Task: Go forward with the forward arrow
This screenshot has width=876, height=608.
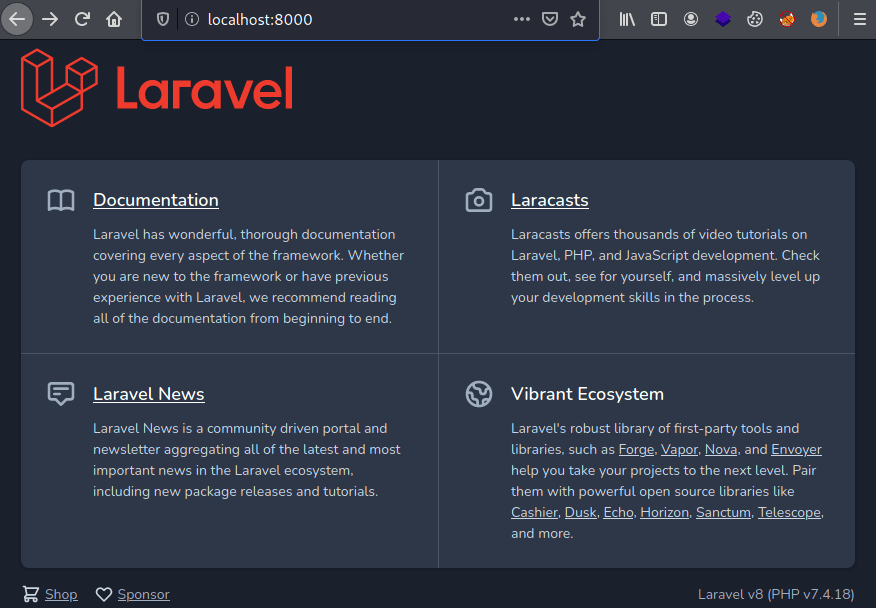Action: tap(50, 20)
